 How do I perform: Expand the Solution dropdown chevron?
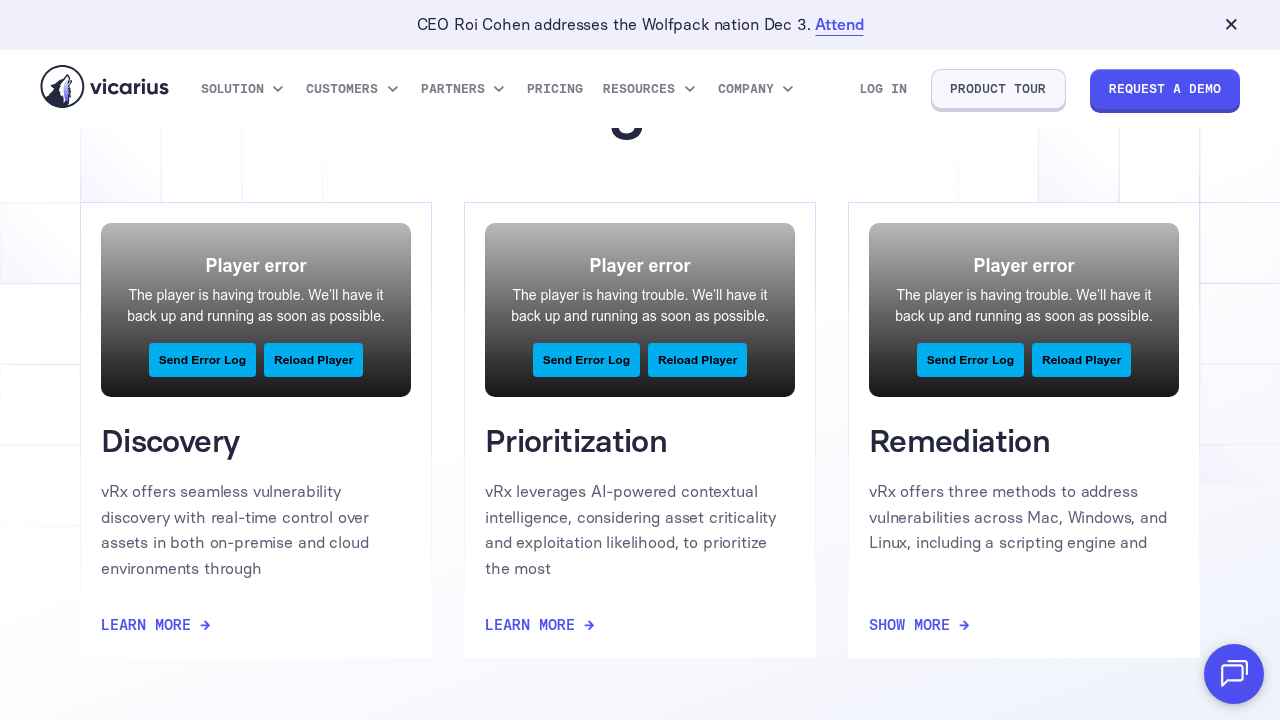point(278,89)
